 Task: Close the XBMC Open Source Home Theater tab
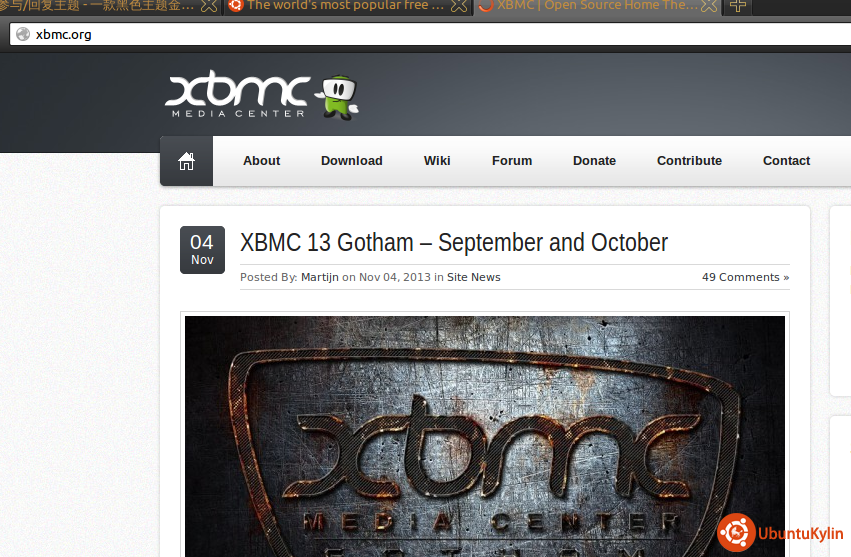(x=709, y=6)
